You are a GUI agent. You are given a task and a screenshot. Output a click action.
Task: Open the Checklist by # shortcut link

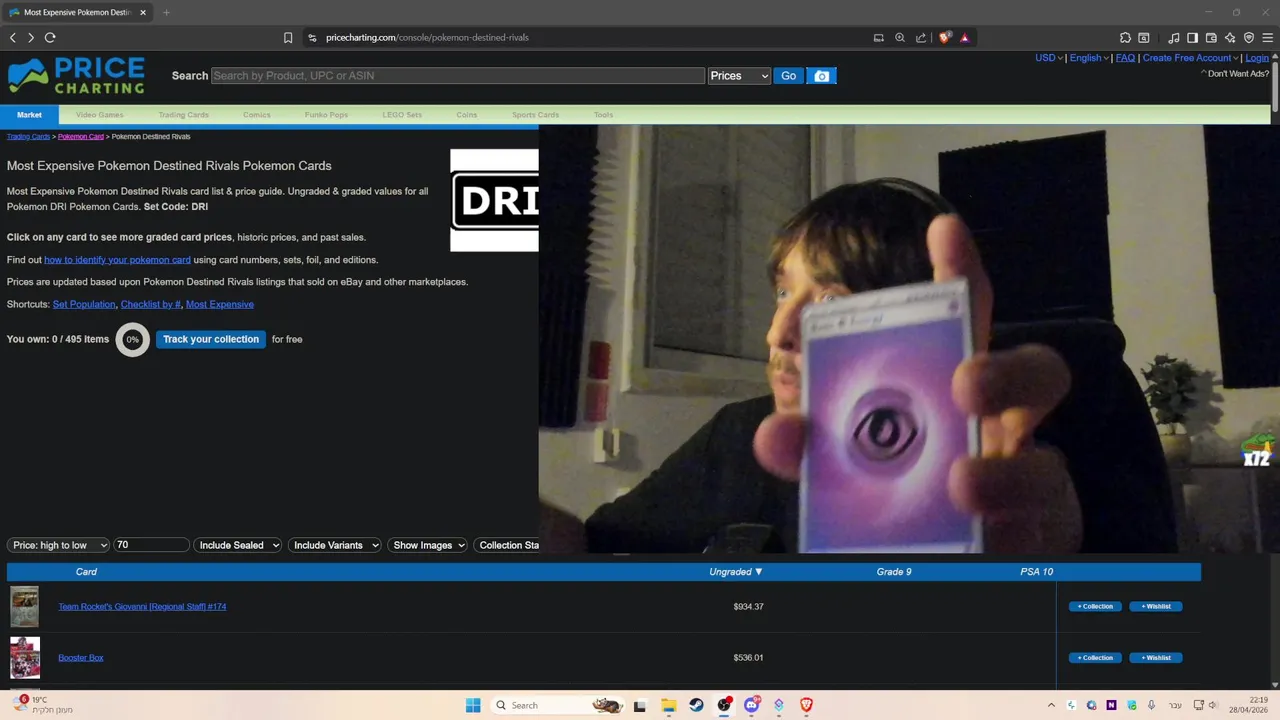[151, 304]
